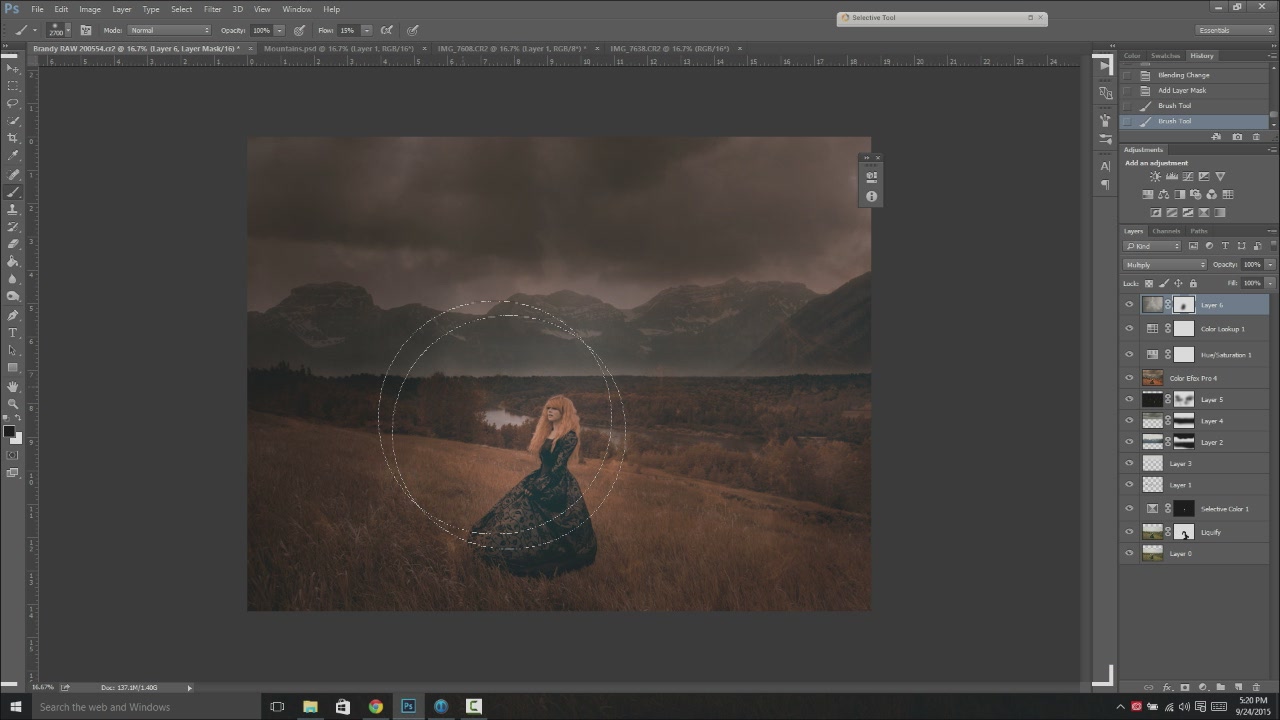Hide Color Lookup 1 layer
1280x720 pixels.
(x=1130, y=329)
